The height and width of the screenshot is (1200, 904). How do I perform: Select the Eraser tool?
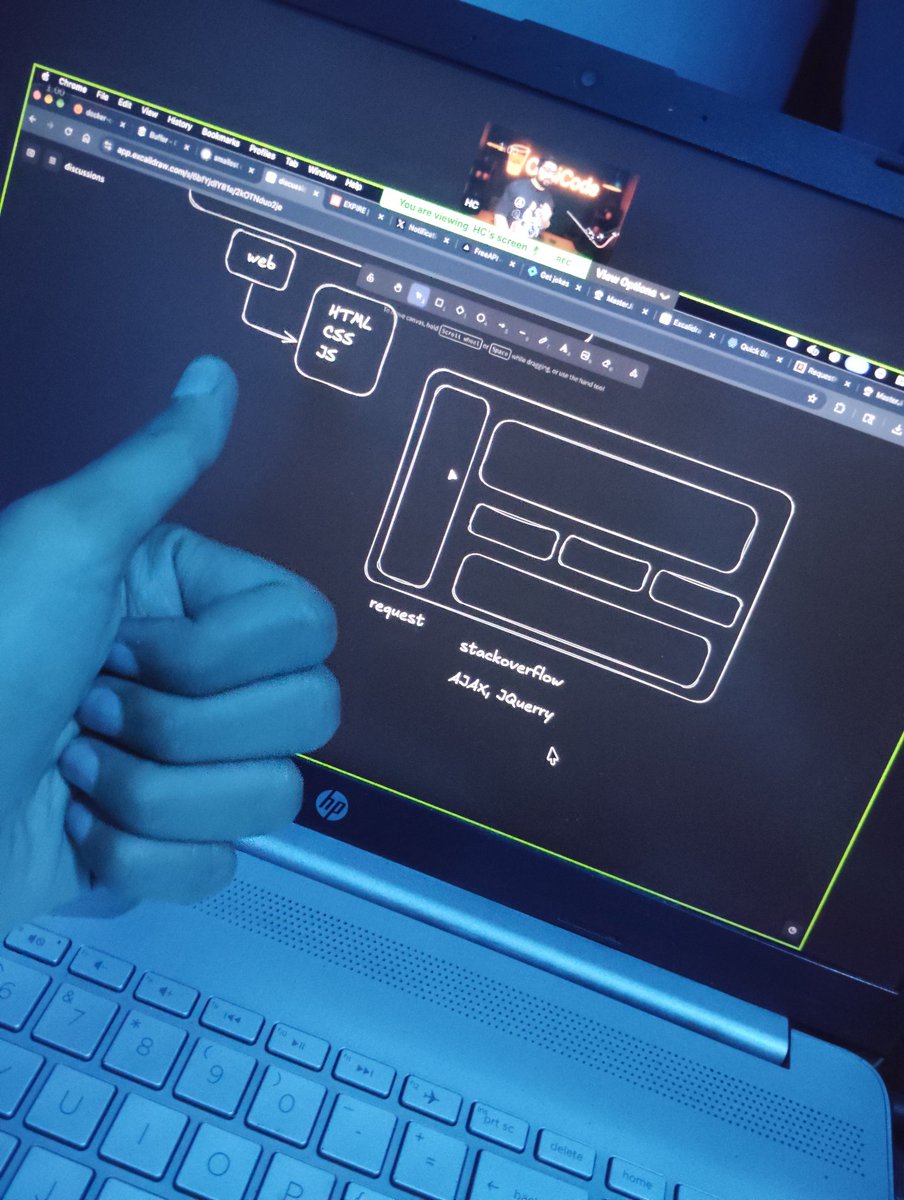(606, 363)
